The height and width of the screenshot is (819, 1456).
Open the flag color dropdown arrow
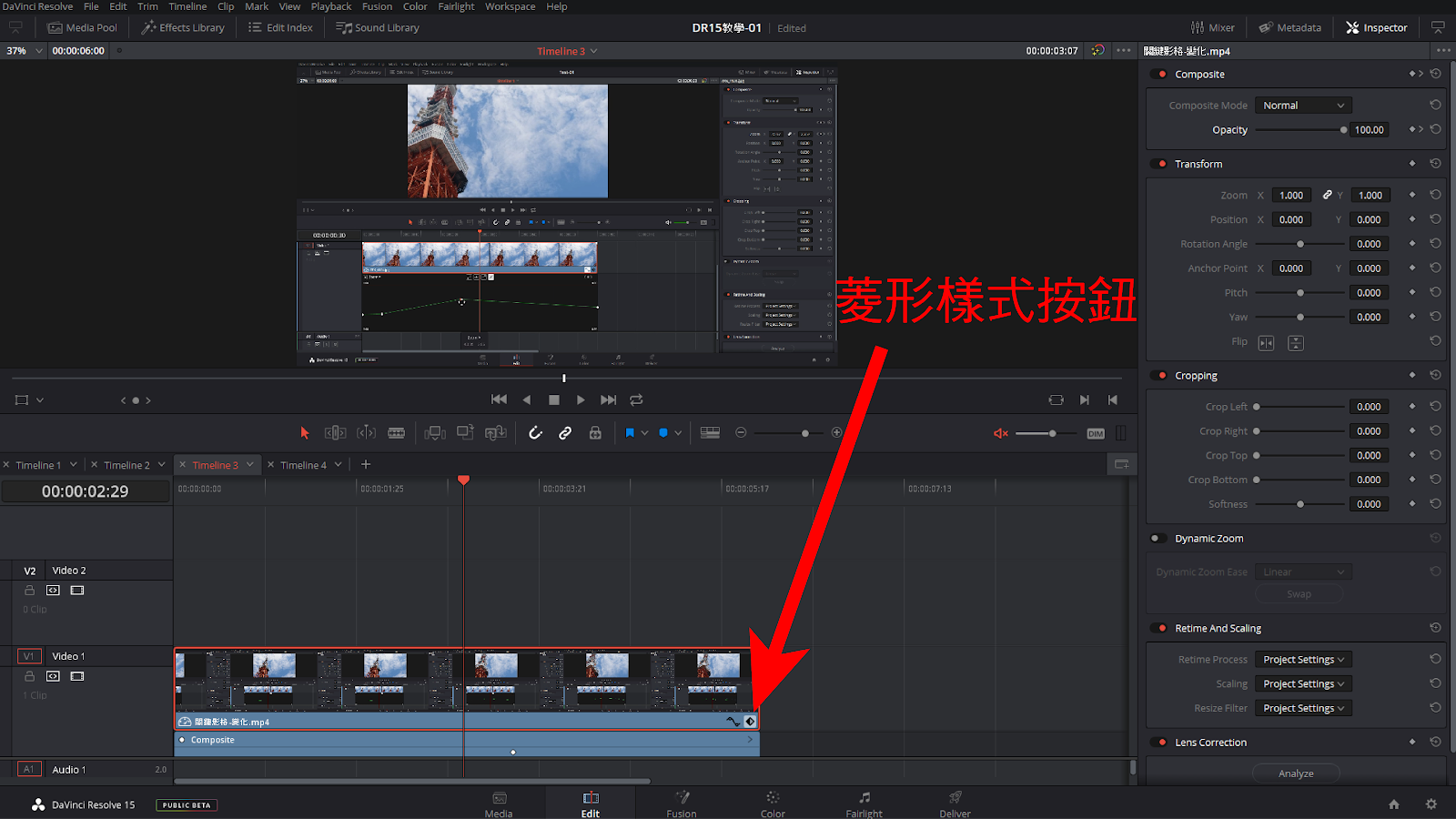(x=644, y=433)
